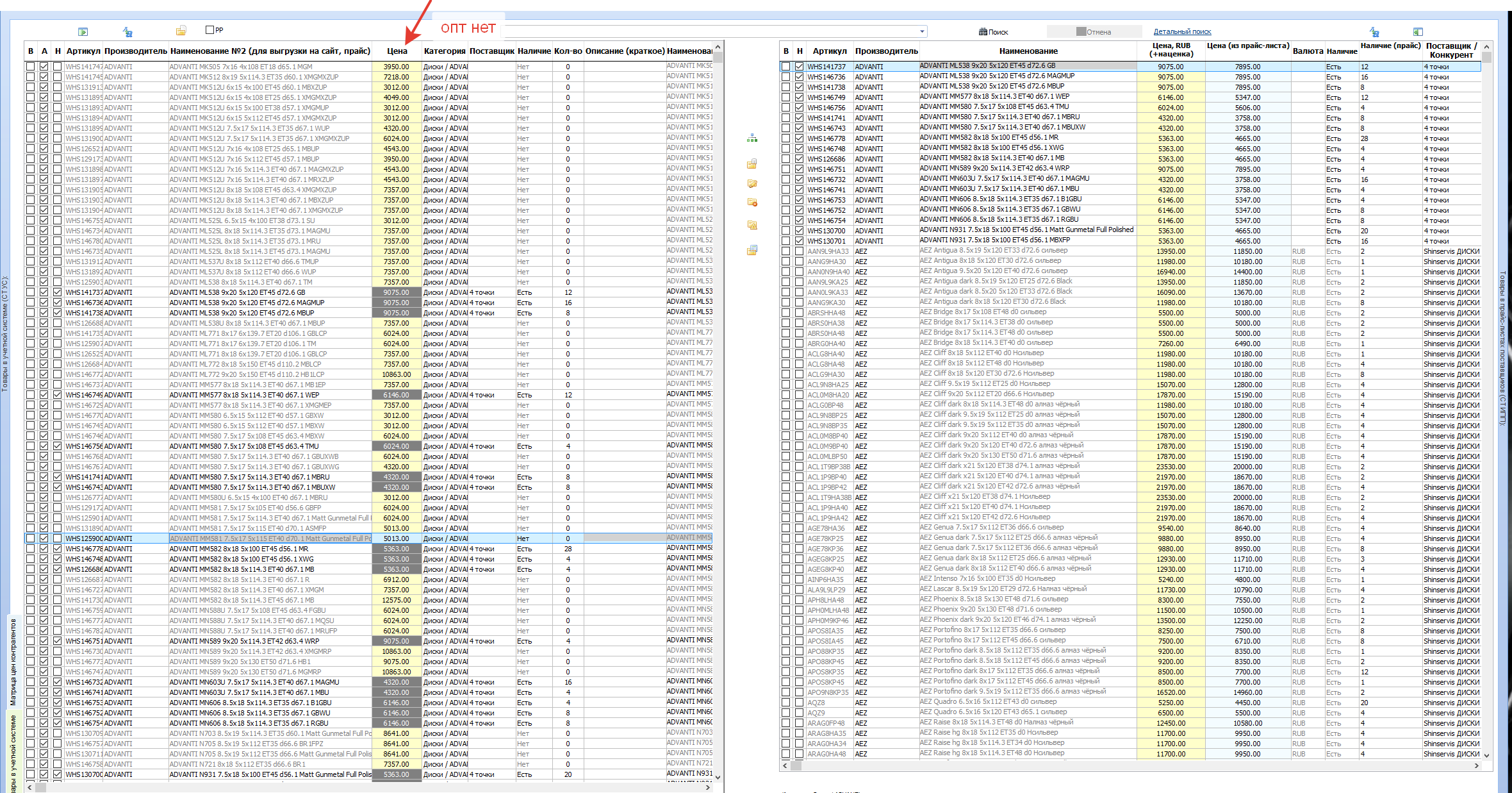Click the folder-with-documents icon beside the PP checkbox
Image resolution: width=1512 pixels, height=793 pixels.
tap(181, 31)
